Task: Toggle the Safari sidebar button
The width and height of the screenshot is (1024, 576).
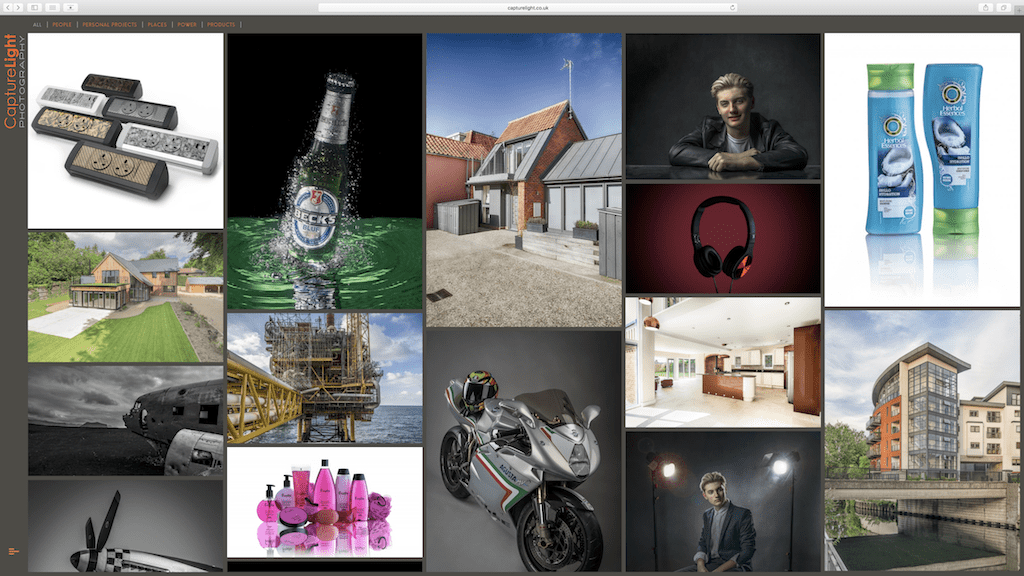Action: click(35, 7)
